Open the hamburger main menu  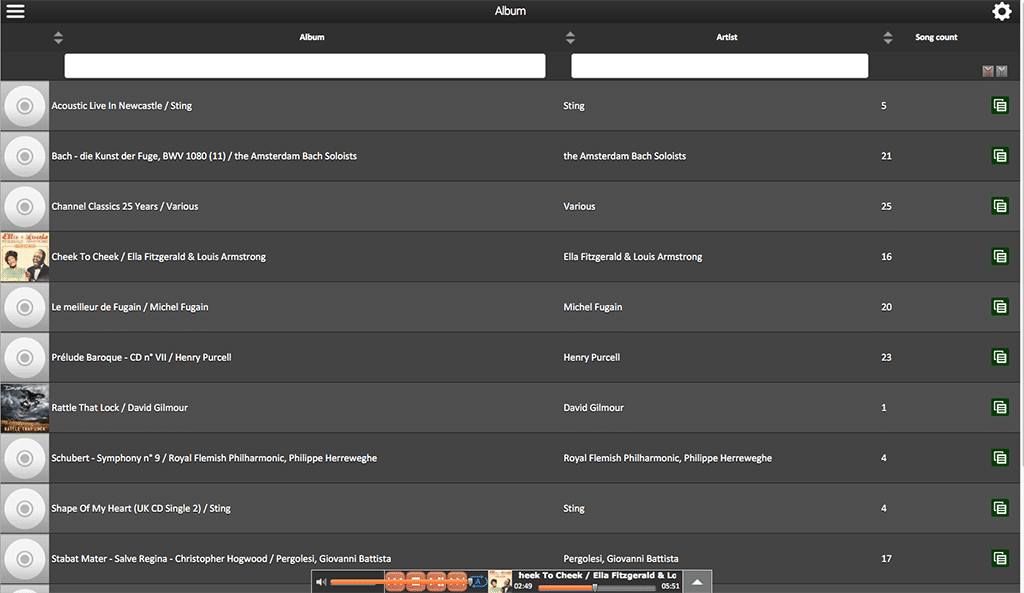[x=15, y=11]
